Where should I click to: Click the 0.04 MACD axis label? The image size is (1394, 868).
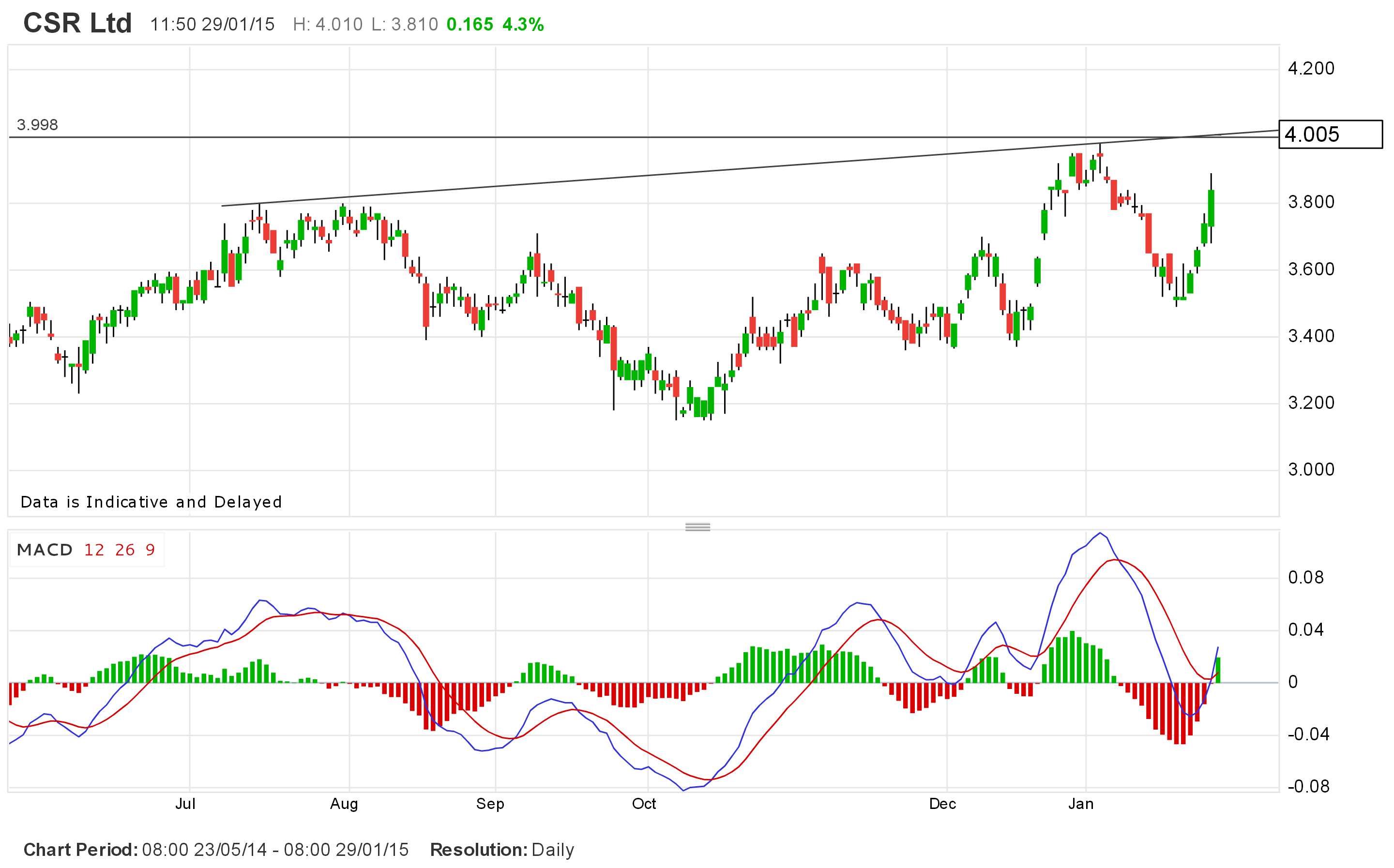1305,630
